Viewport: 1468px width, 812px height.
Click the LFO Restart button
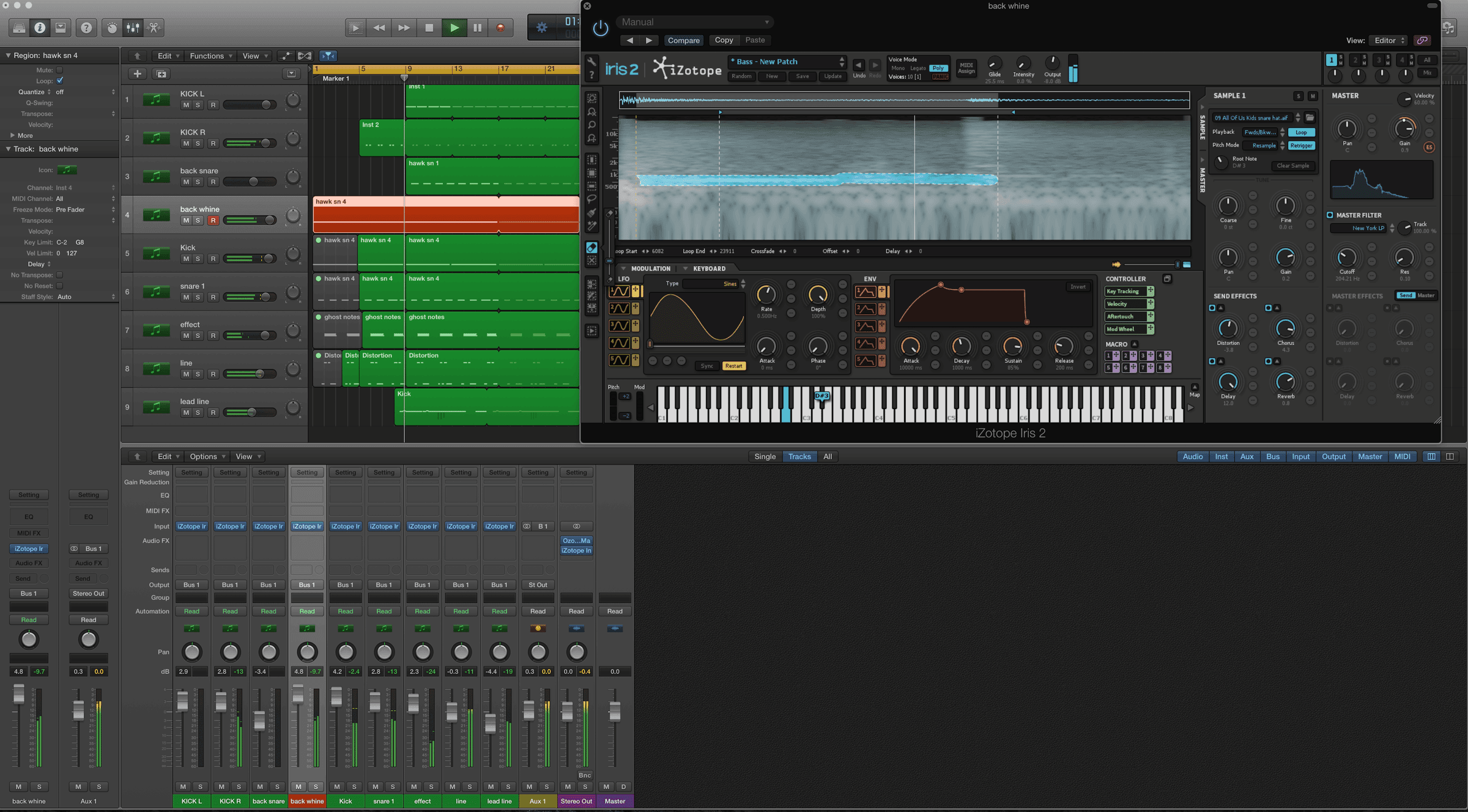point(733,366)
